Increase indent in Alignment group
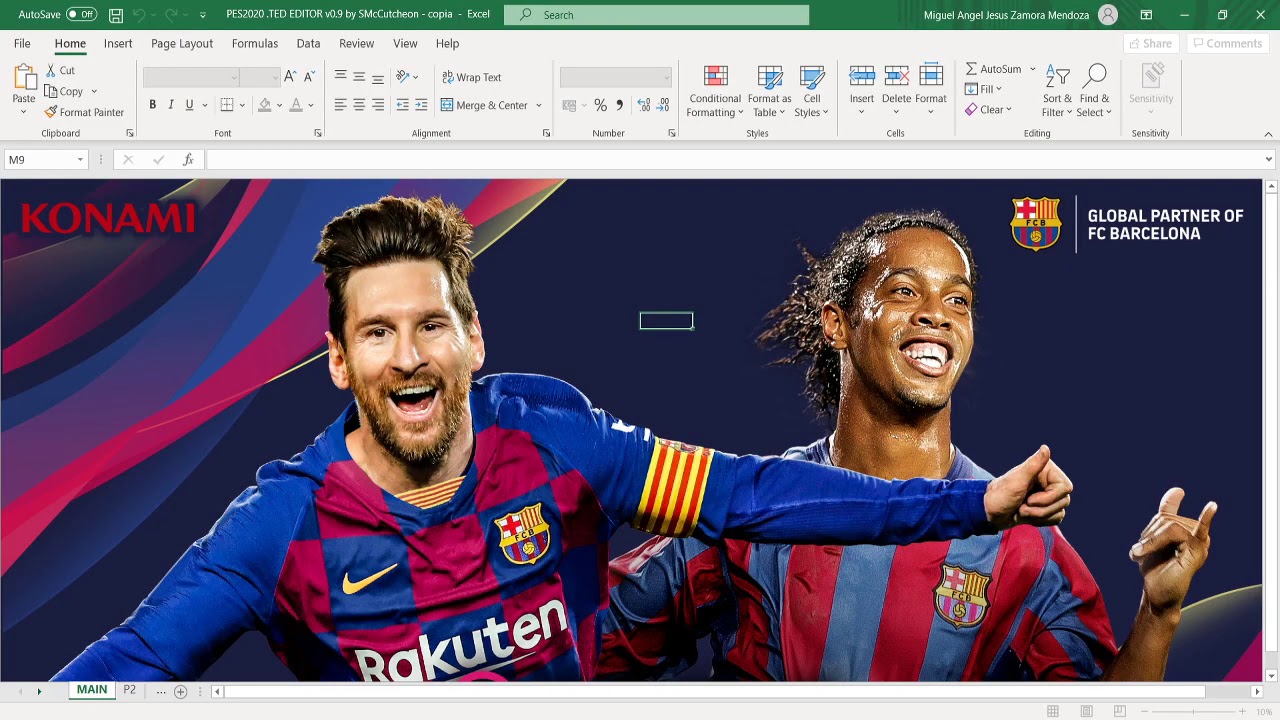The height and width of the screenshot is (720, 1280). click(x=421, y=105)
